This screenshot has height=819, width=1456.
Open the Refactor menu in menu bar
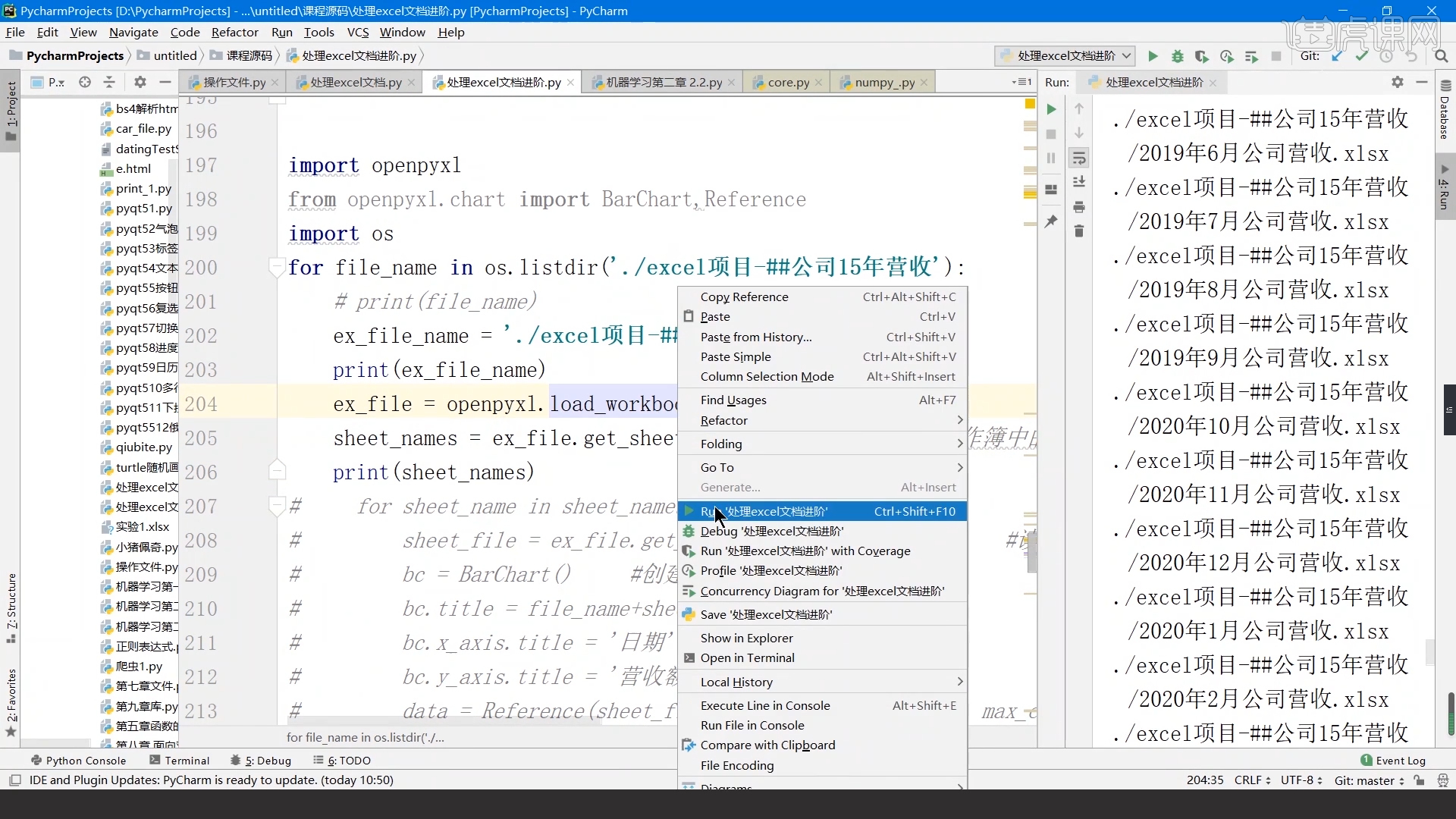click(x=234, y=32)
